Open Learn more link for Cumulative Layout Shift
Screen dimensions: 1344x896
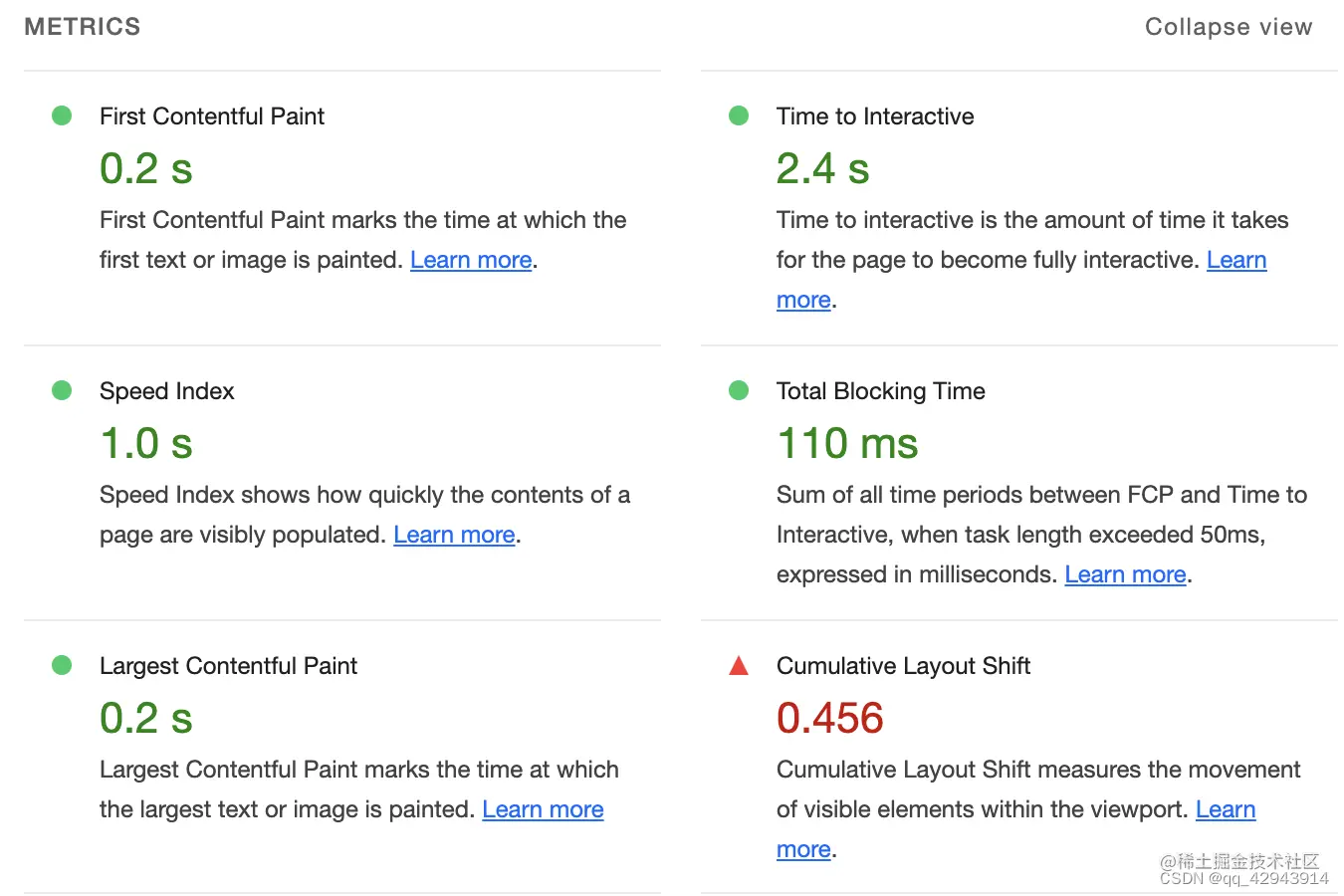click(1226, 809)
